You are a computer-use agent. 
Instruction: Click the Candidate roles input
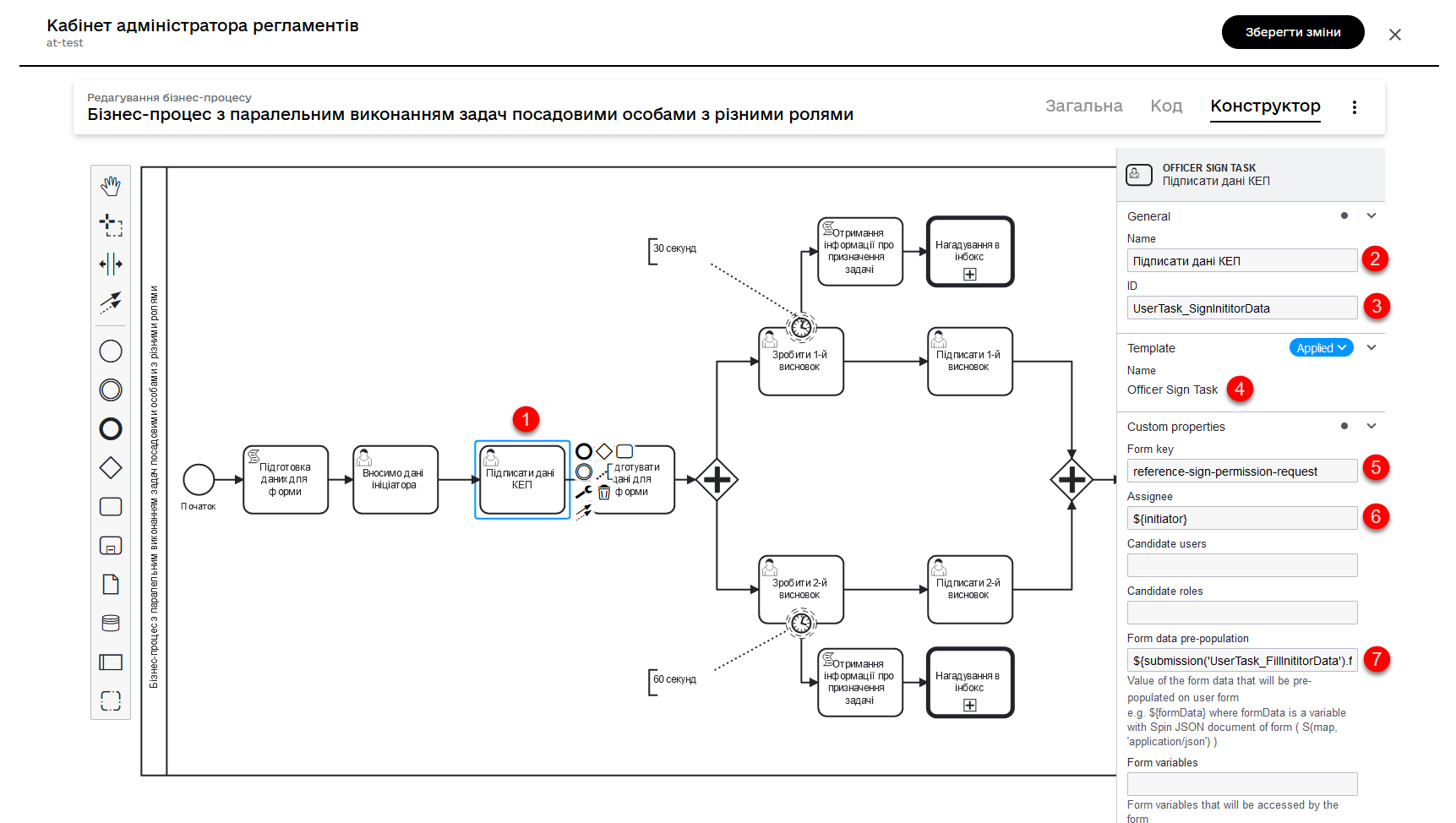1242,613
